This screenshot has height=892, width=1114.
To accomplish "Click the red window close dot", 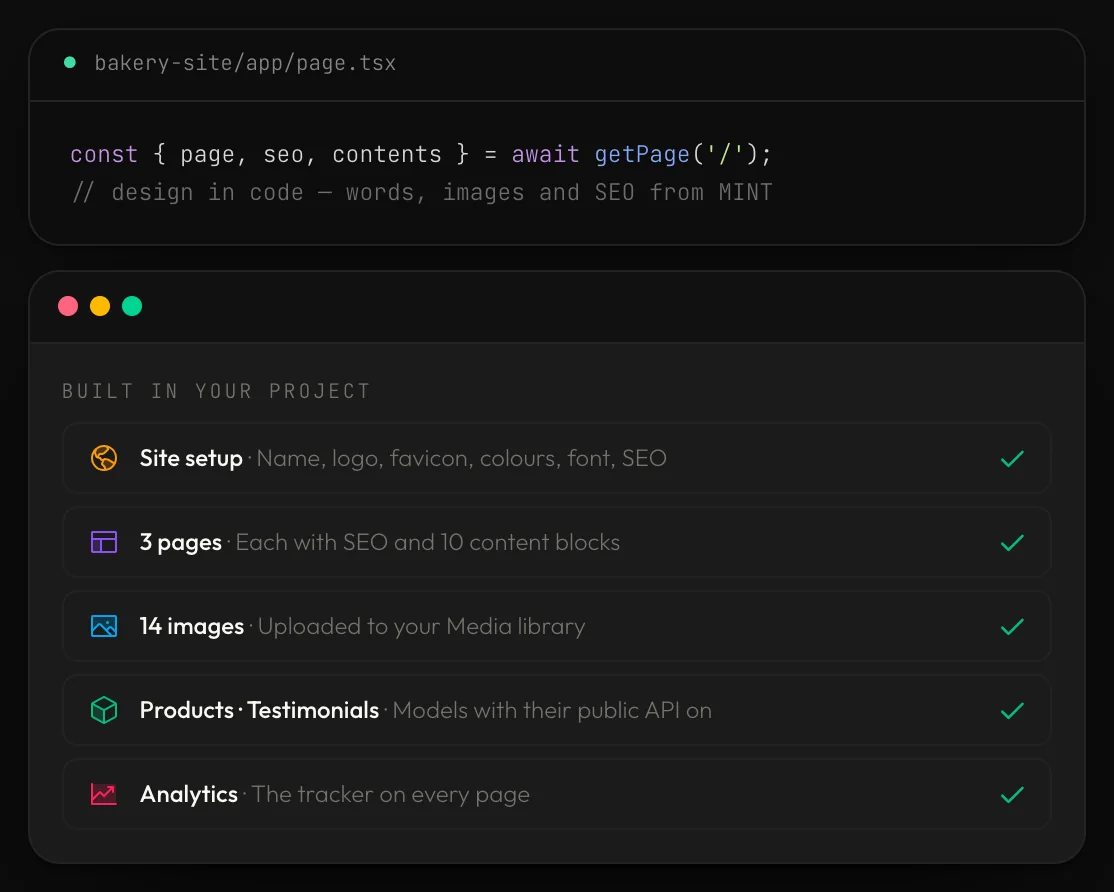I will click(68, 306).
